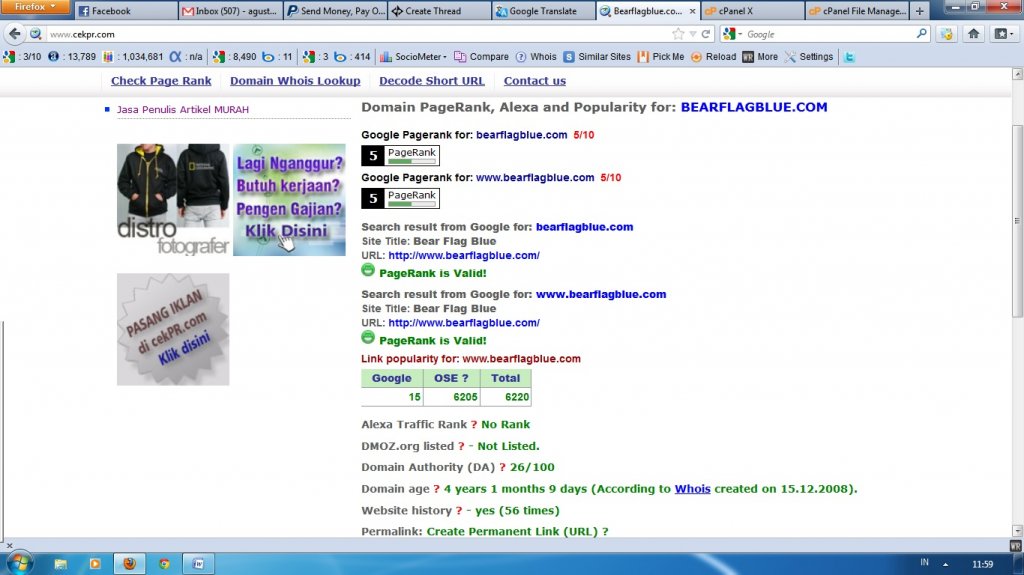Click the Bing 11 index indicator

coord(277,57)
